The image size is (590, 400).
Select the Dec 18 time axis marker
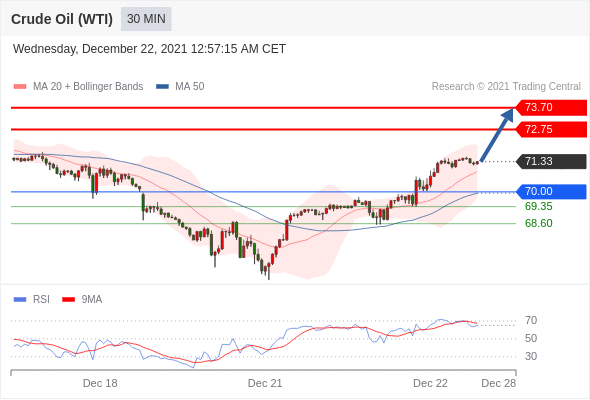pos(100,383)
